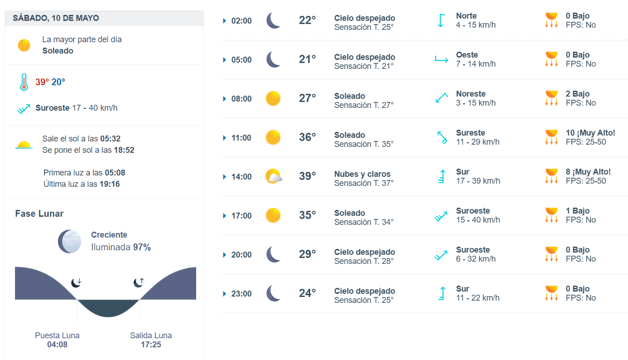Click the Suroeste 17 - 40 km/h wind summary
The height and width of the screenshot is (360, 628).
click(x=76, y=108)
